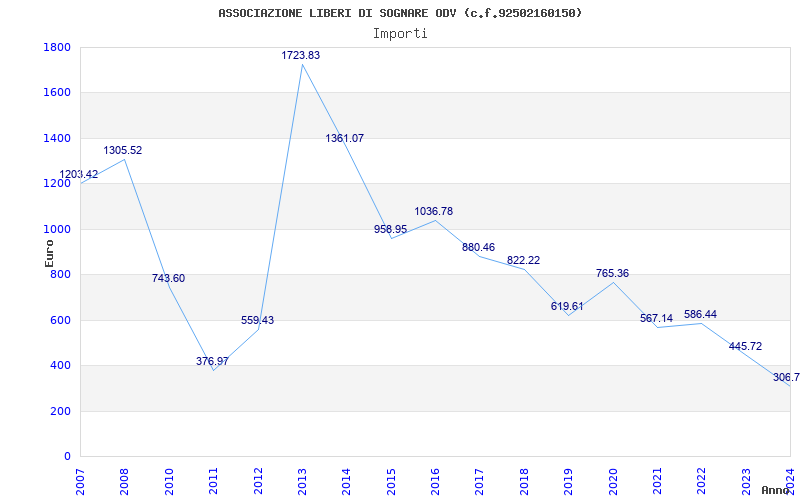Screen dimensions: 800x500
Task: Select the year 2010 axis label
Action: pyautogui.click(x=169, y=482)
